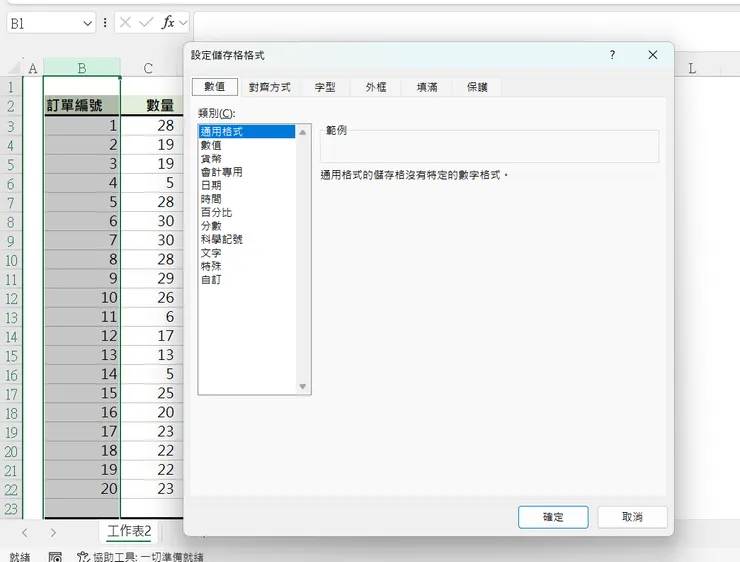Click category list scroll down arrow
Viewport: 740px width, 562px height.
pyautogui.click(x=303, y=386)
